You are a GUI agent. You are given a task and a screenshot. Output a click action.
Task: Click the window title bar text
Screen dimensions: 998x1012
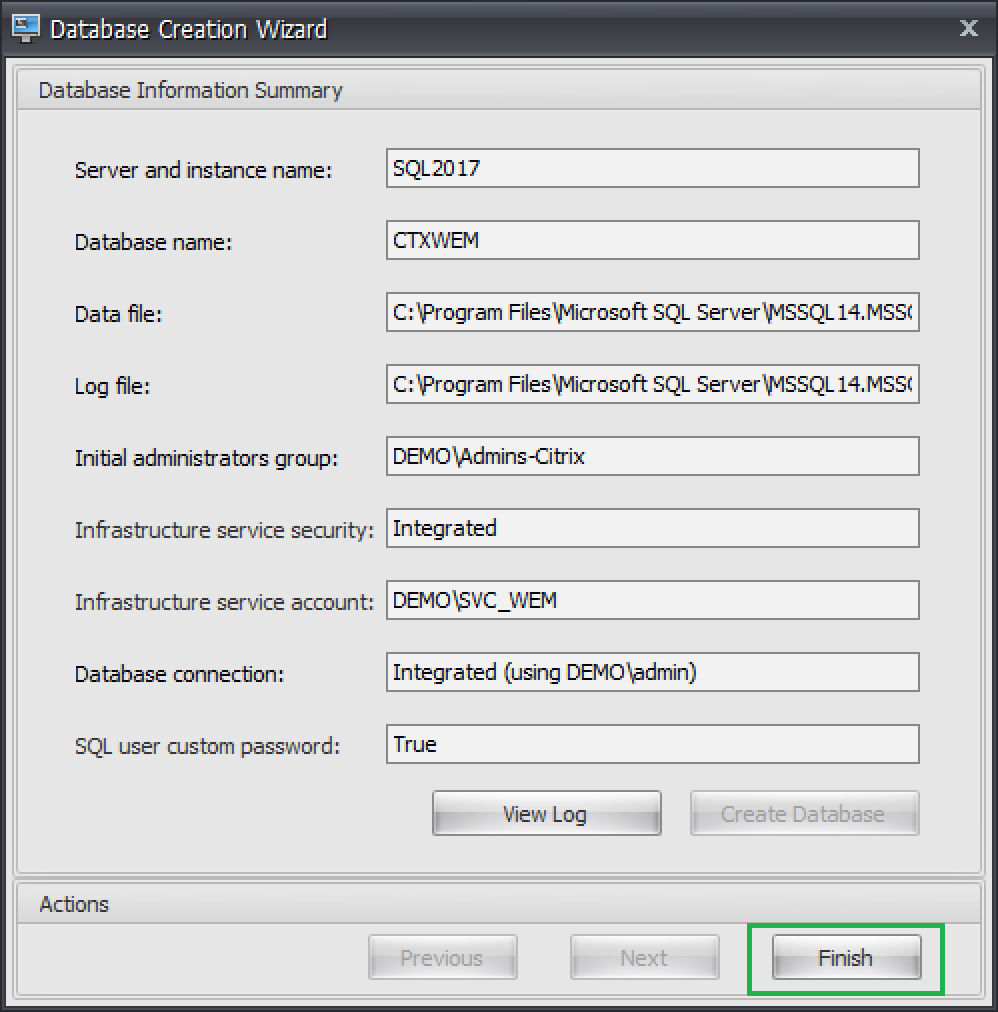tap(188, 28)
